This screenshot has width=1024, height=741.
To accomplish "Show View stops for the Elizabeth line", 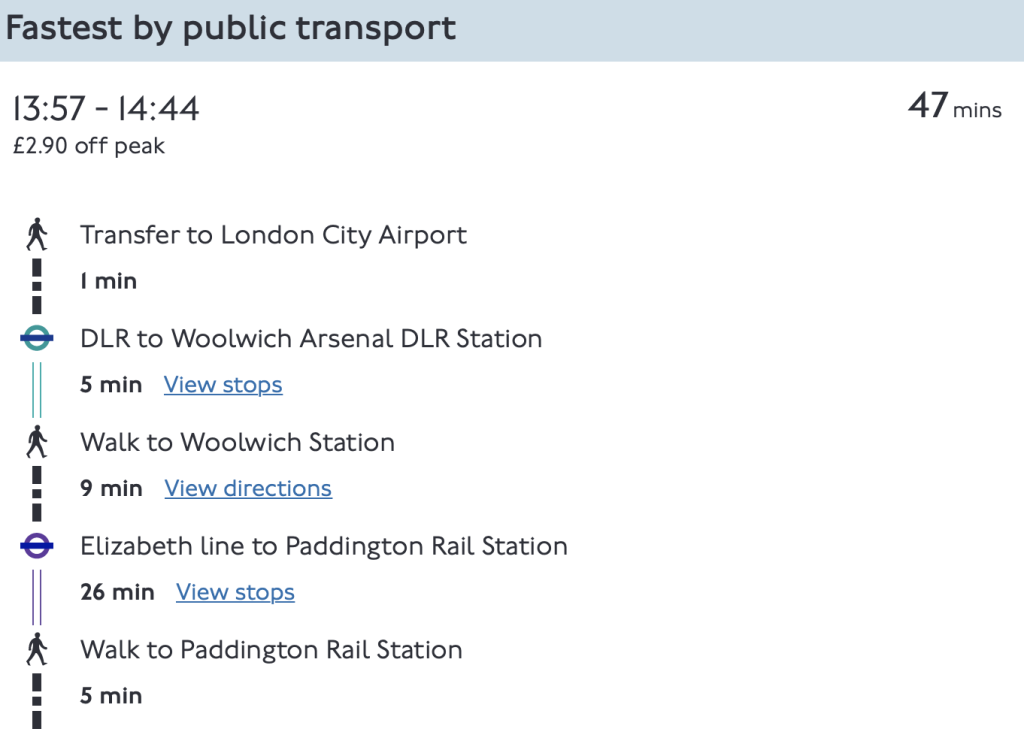I will point(235,592).
